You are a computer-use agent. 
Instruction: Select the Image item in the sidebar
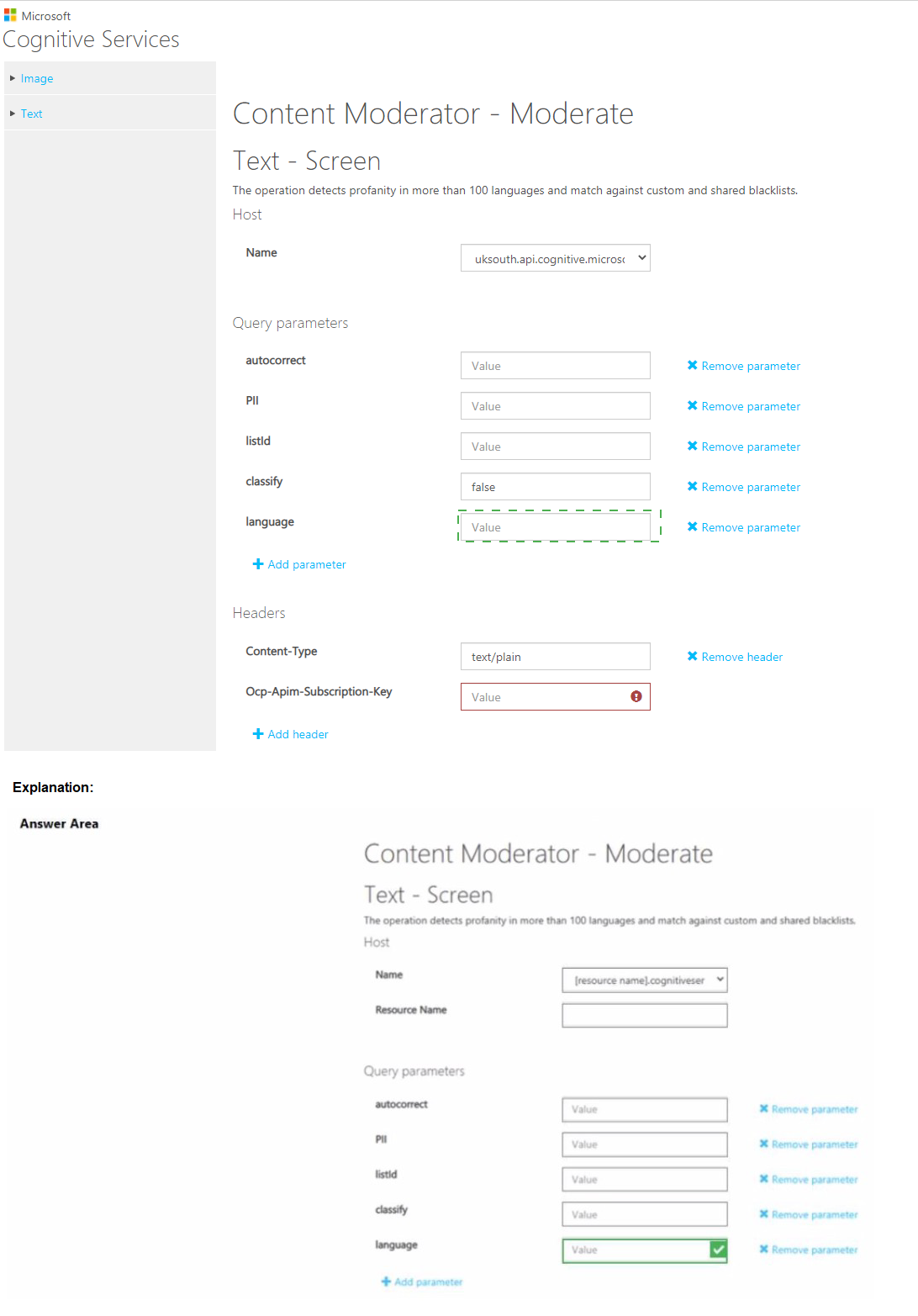pos(37,78)
